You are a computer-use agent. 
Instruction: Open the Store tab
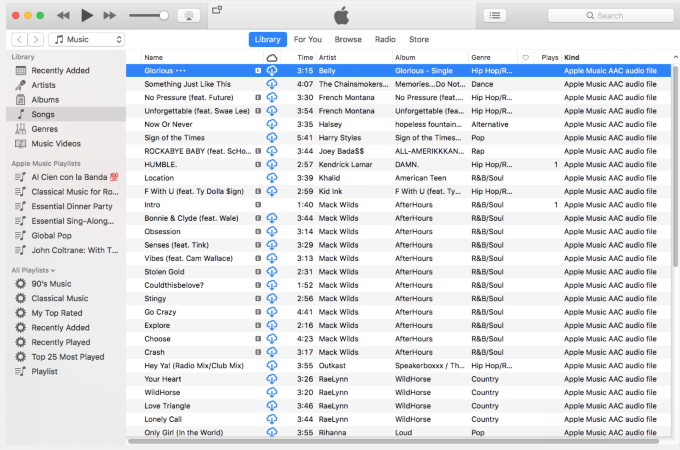[419, 39]
